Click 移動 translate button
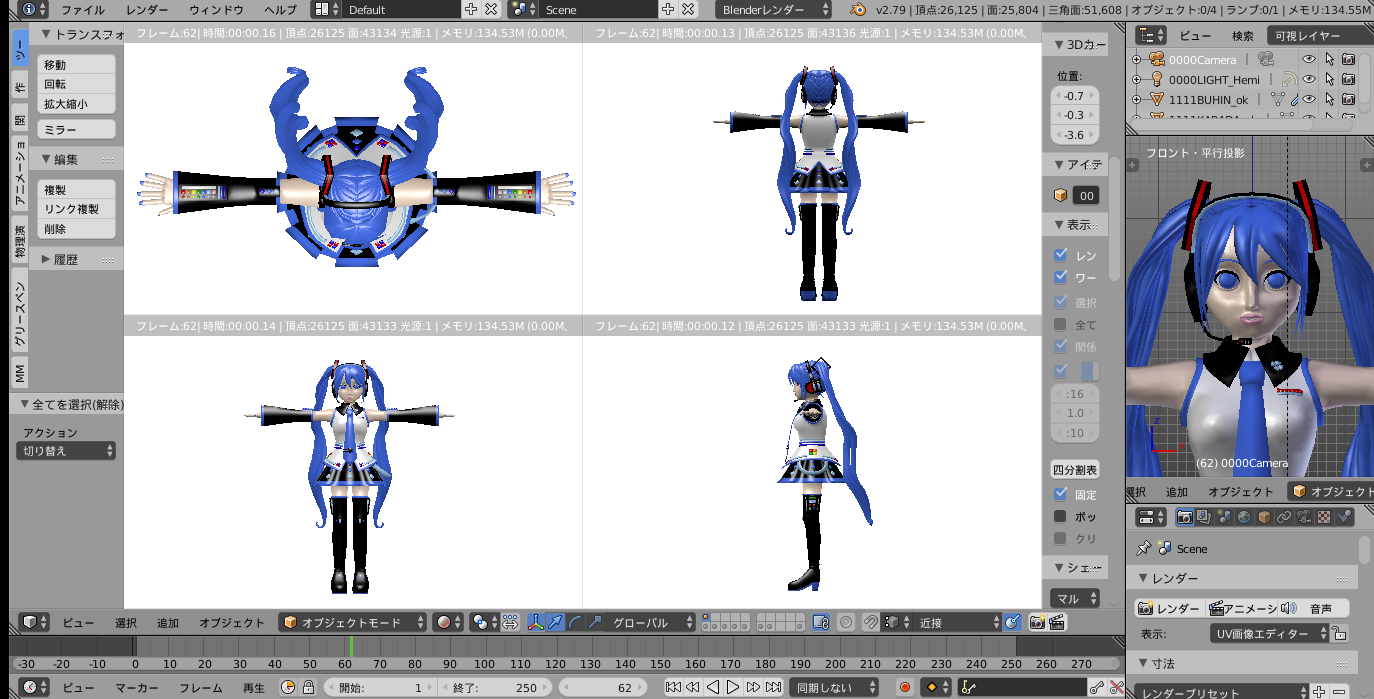This screenshot has height=699, width=1374. [77, 64]
